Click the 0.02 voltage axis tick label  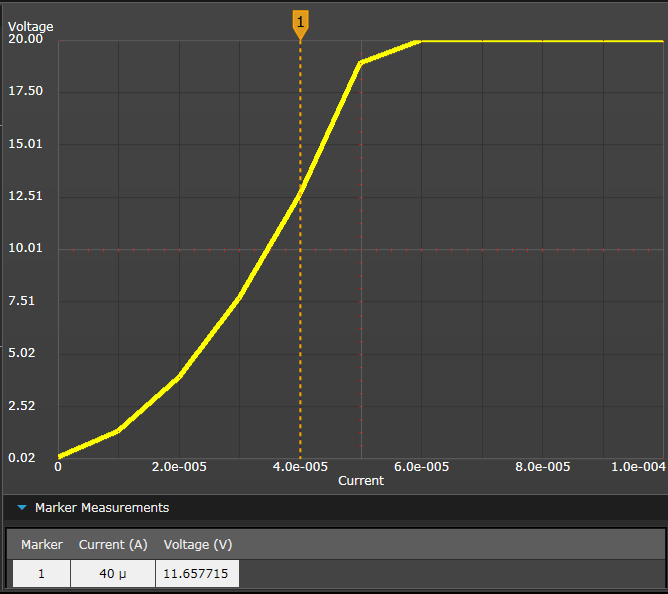22,458
